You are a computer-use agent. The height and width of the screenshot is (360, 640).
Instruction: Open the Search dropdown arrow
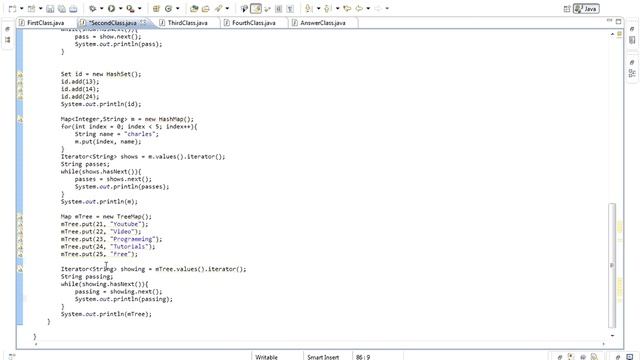(x=227, y=9)
